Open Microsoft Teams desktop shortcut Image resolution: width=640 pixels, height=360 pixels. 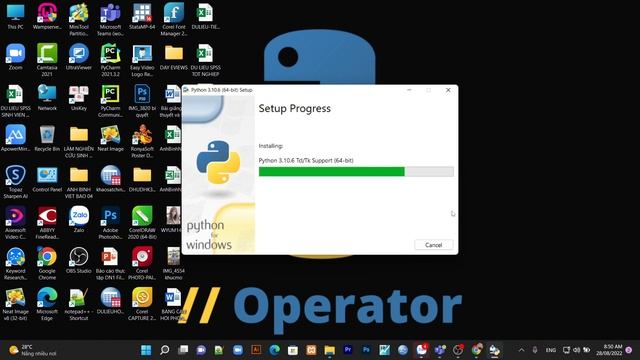[110, 20]
